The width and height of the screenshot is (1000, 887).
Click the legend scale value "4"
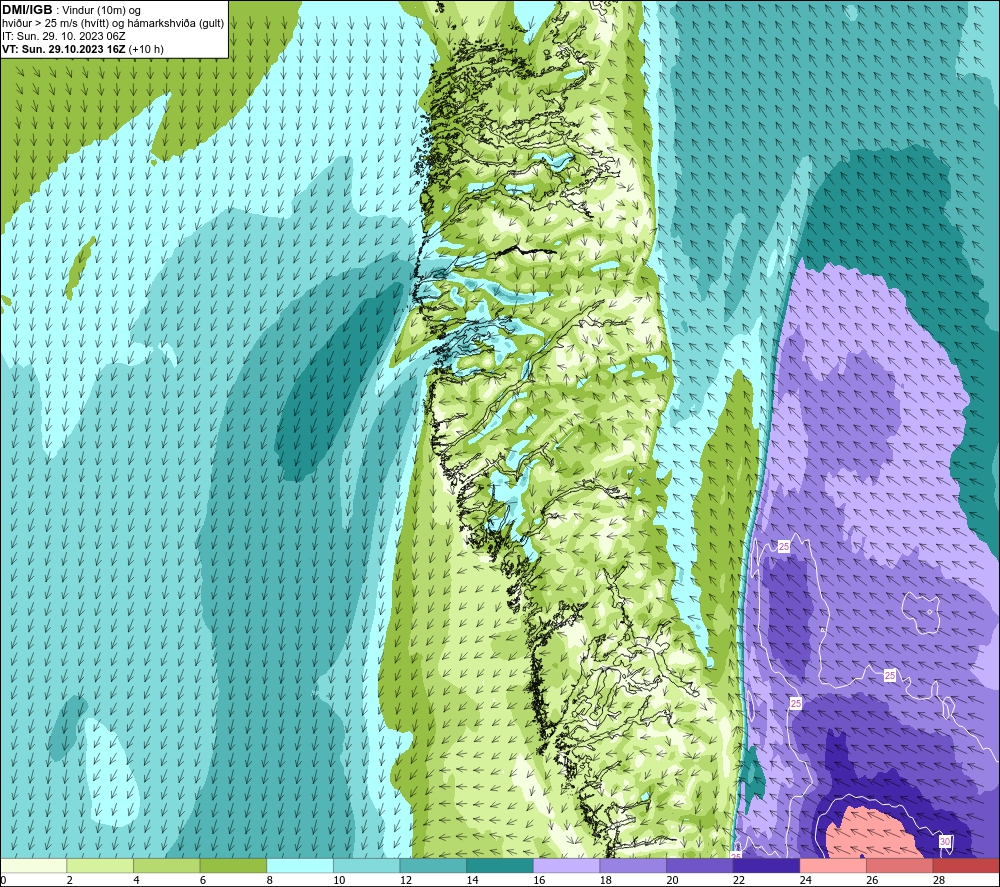[x=136, y=880]
